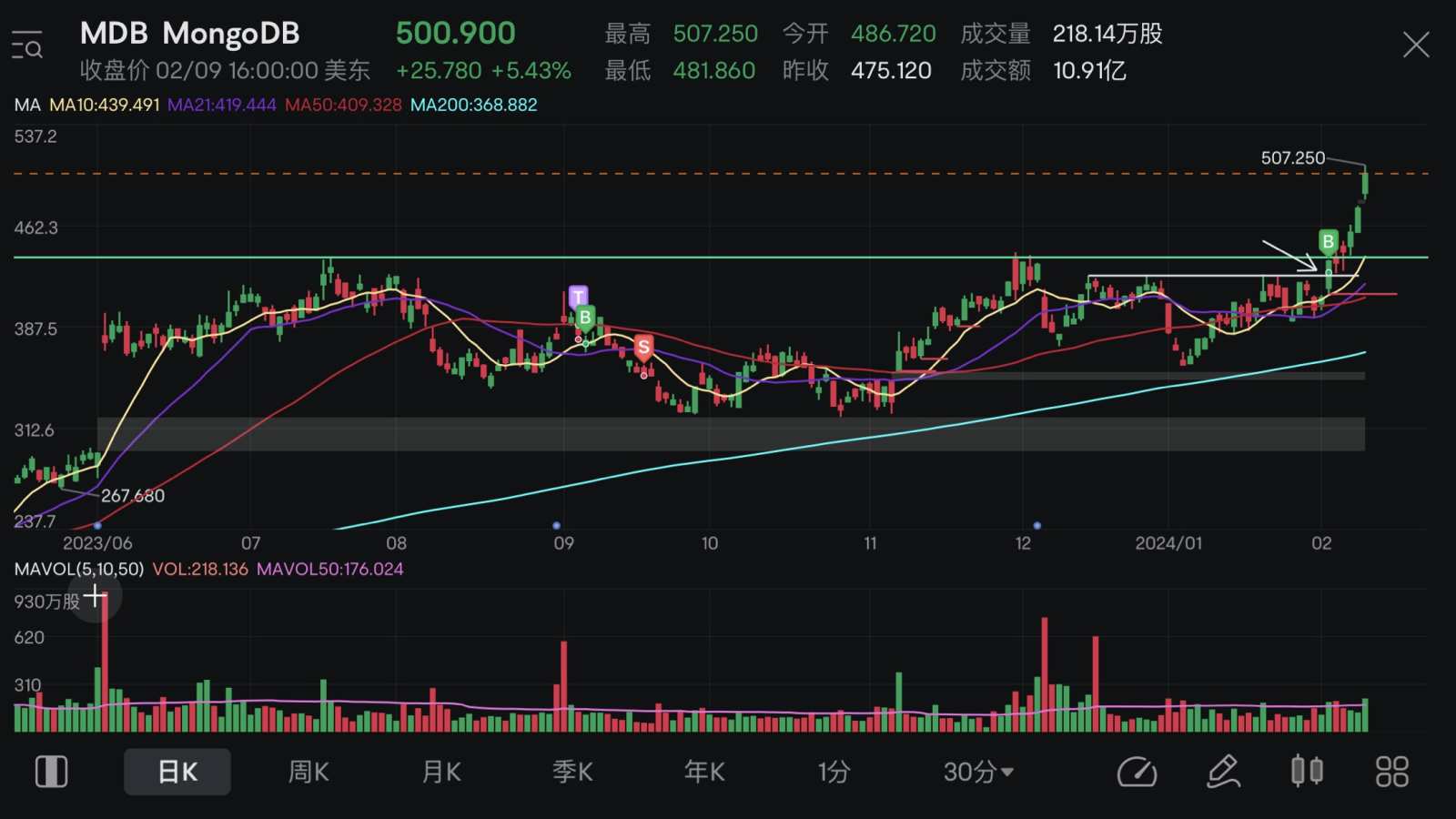The width and height of the screenshot is (1456, 819).
Task: Click the purple T marker on chart
Action: (x=578, y=297)
